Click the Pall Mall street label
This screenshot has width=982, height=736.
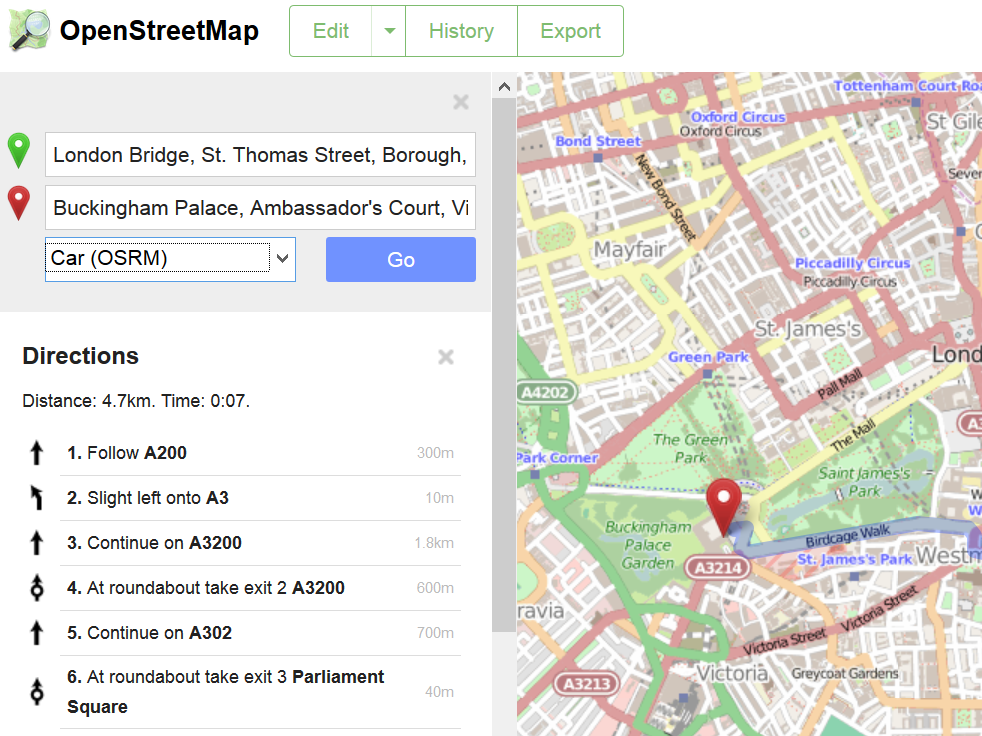pos(840,384)
